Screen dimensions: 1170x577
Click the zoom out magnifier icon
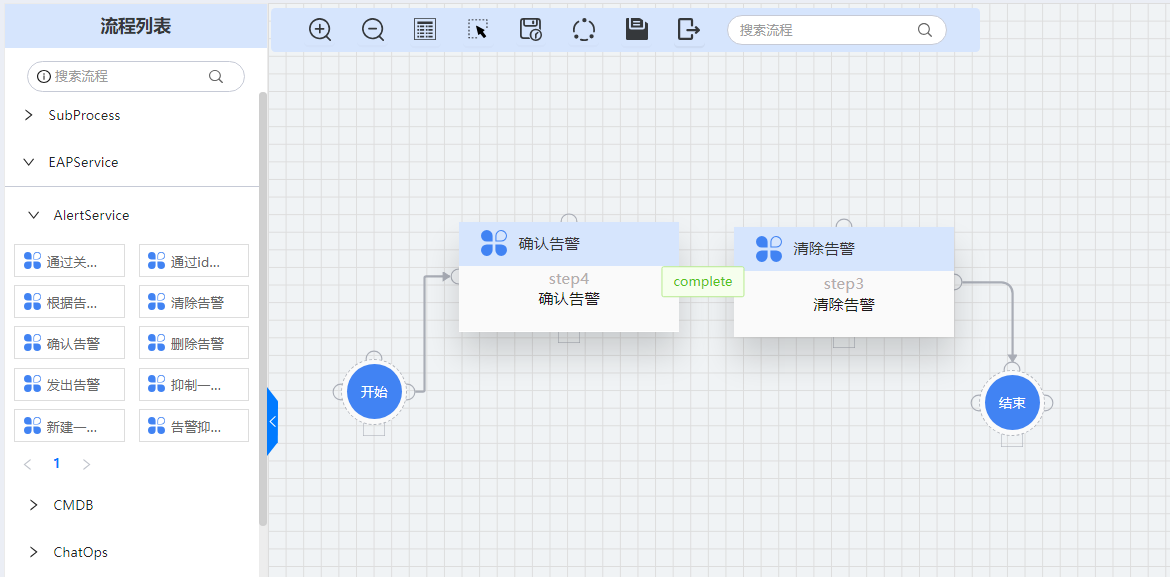click(373, 30)
